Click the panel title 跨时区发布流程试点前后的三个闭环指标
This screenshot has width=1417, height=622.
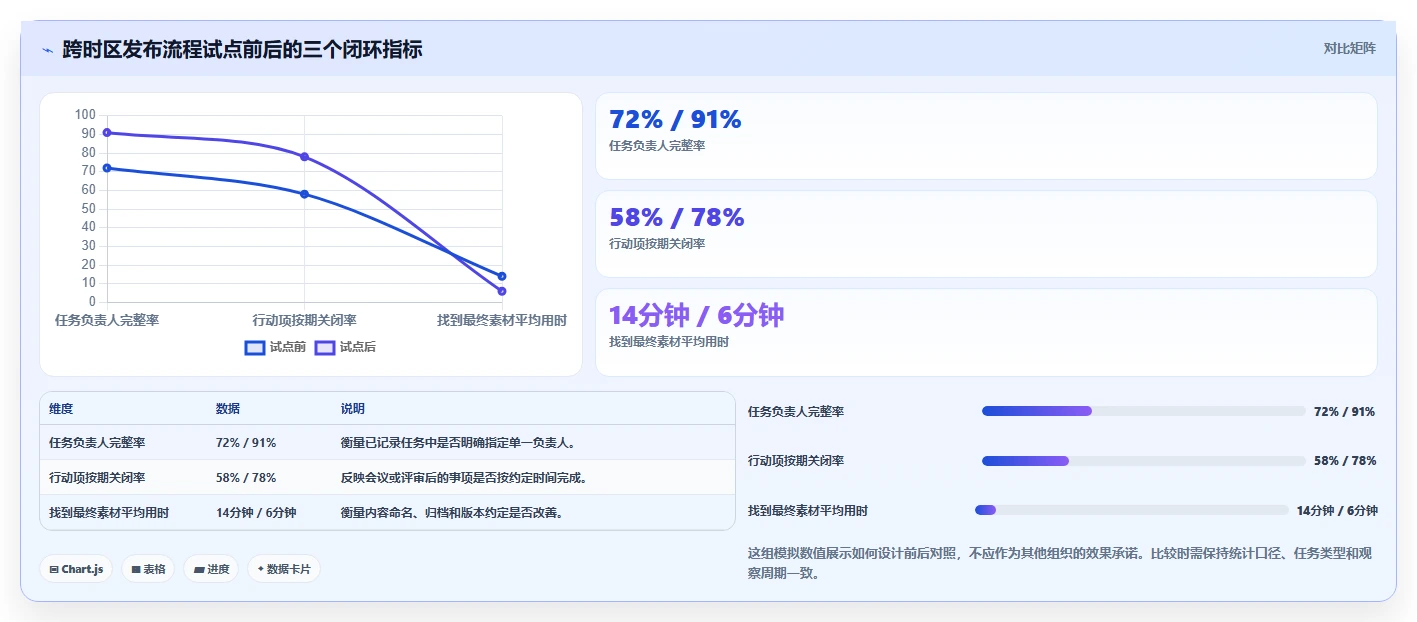coord(242,49)
